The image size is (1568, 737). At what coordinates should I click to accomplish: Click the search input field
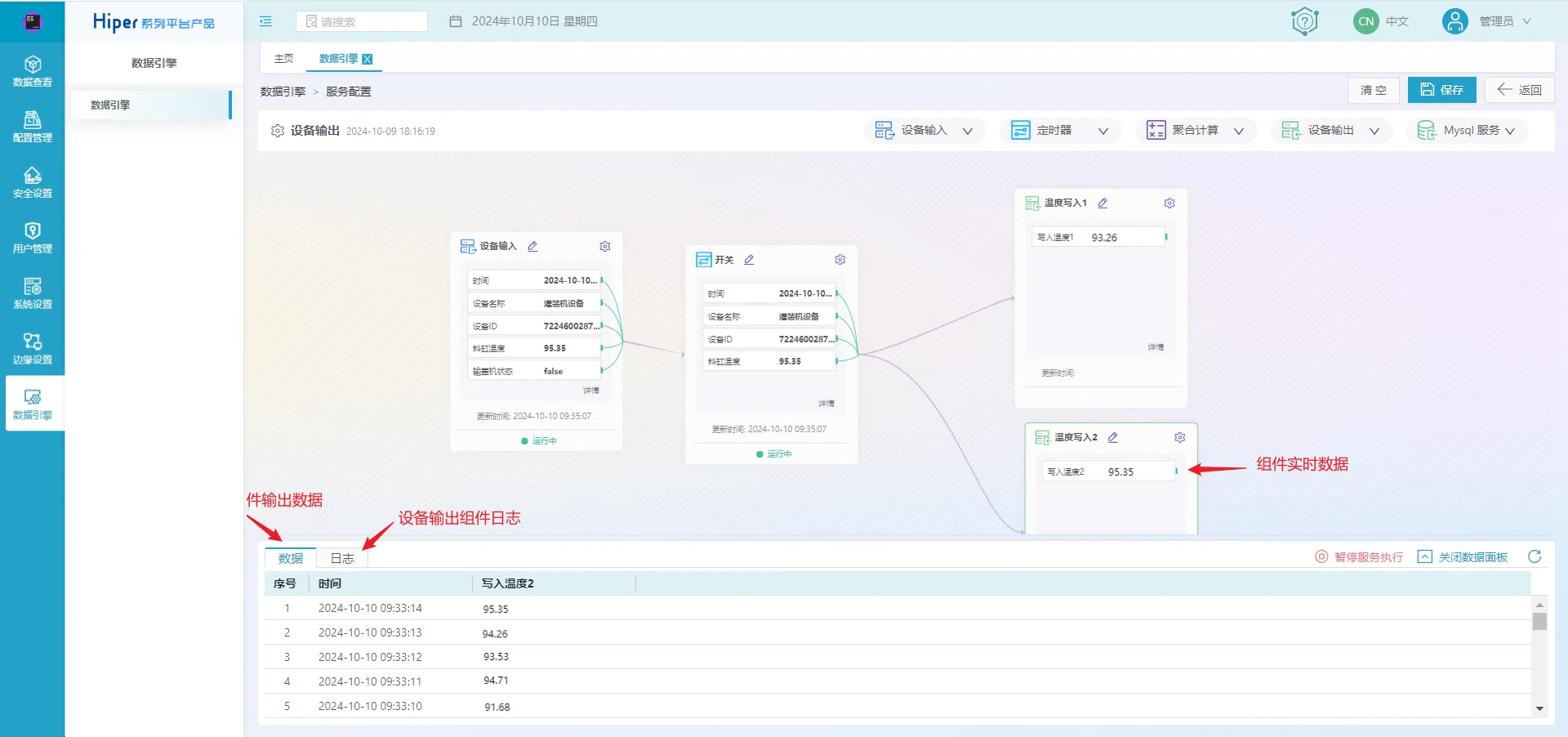362,21
